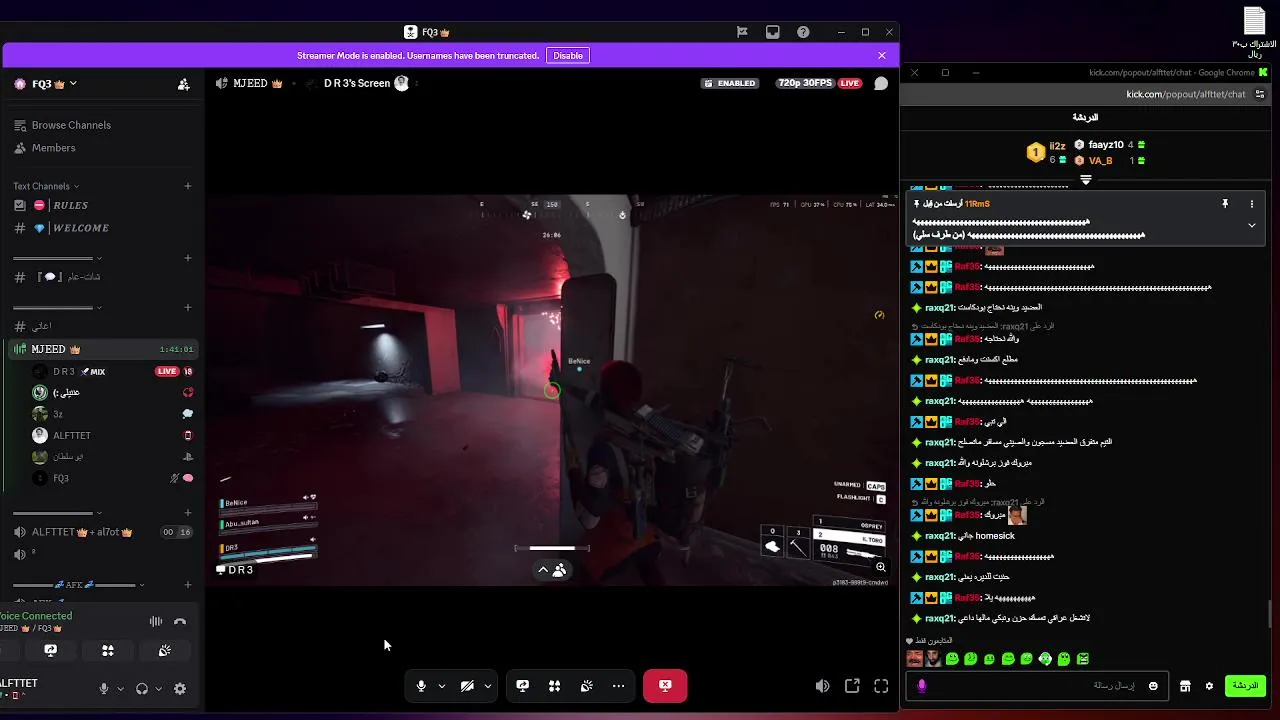The width and height of the screenshot is (1280, 720).
Task: Stop watching with the red button
Action: tap(665, 686)
